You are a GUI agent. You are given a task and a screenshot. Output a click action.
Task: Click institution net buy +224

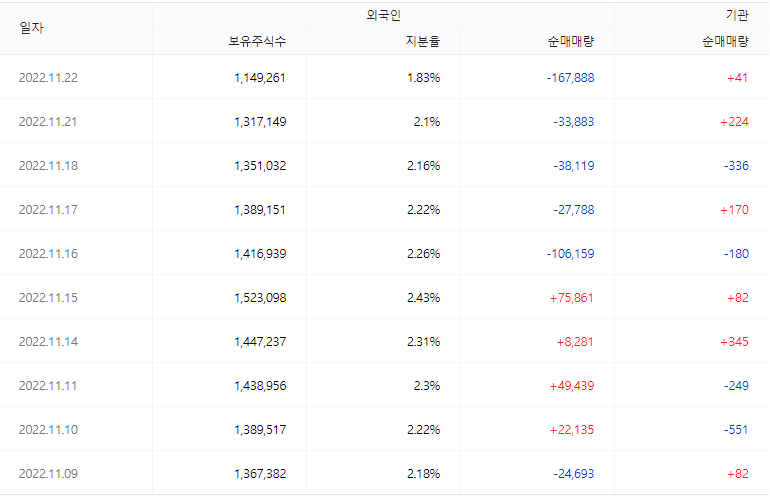pyautogui.click(x=734, y=122)
